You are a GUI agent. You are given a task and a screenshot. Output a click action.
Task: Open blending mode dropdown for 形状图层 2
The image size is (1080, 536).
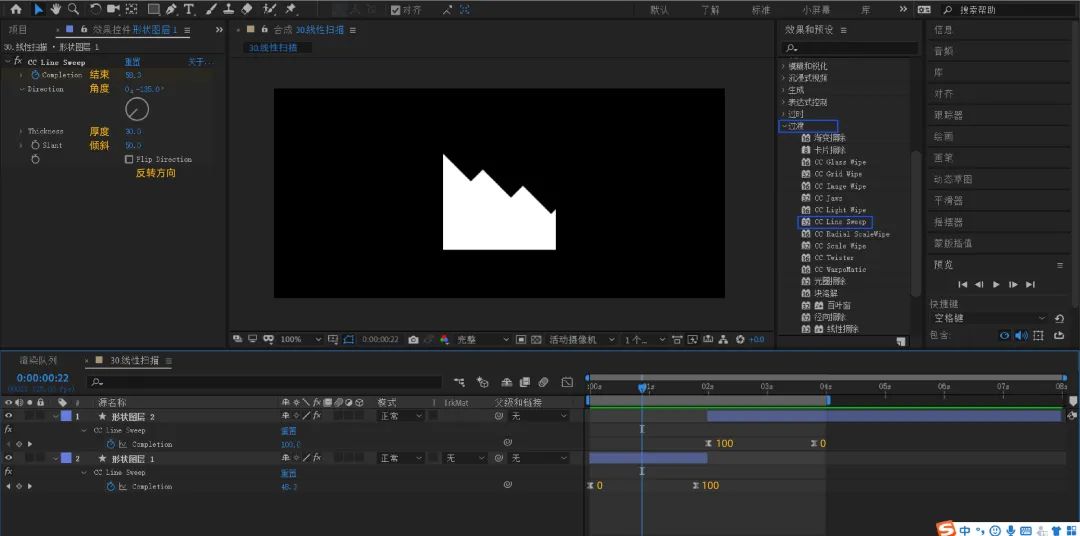click(400, 416)
